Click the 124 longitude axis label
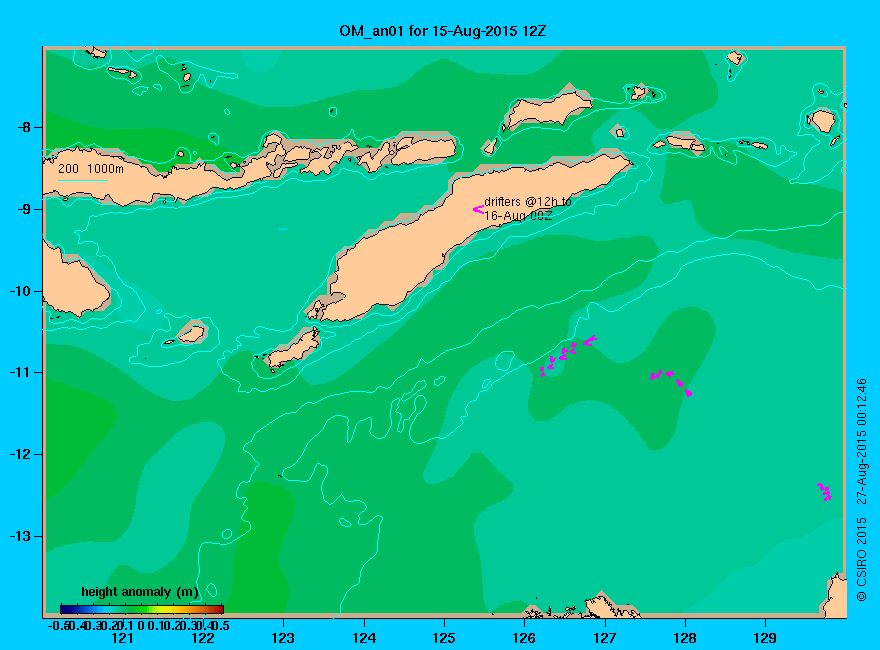The image size is (880, 650). (x=364, y=638)
